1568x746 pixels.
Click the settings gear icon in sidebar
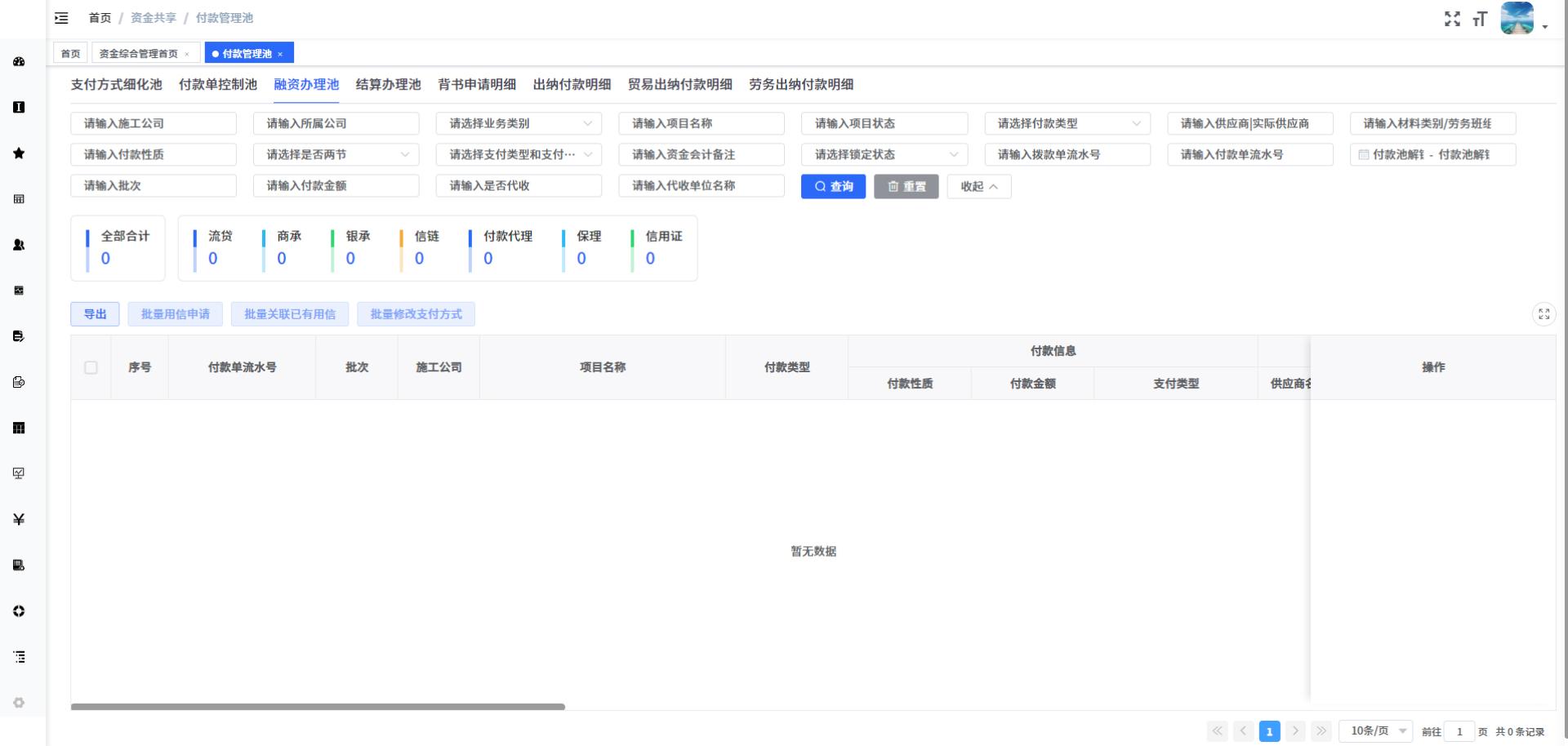click(19, 703)
